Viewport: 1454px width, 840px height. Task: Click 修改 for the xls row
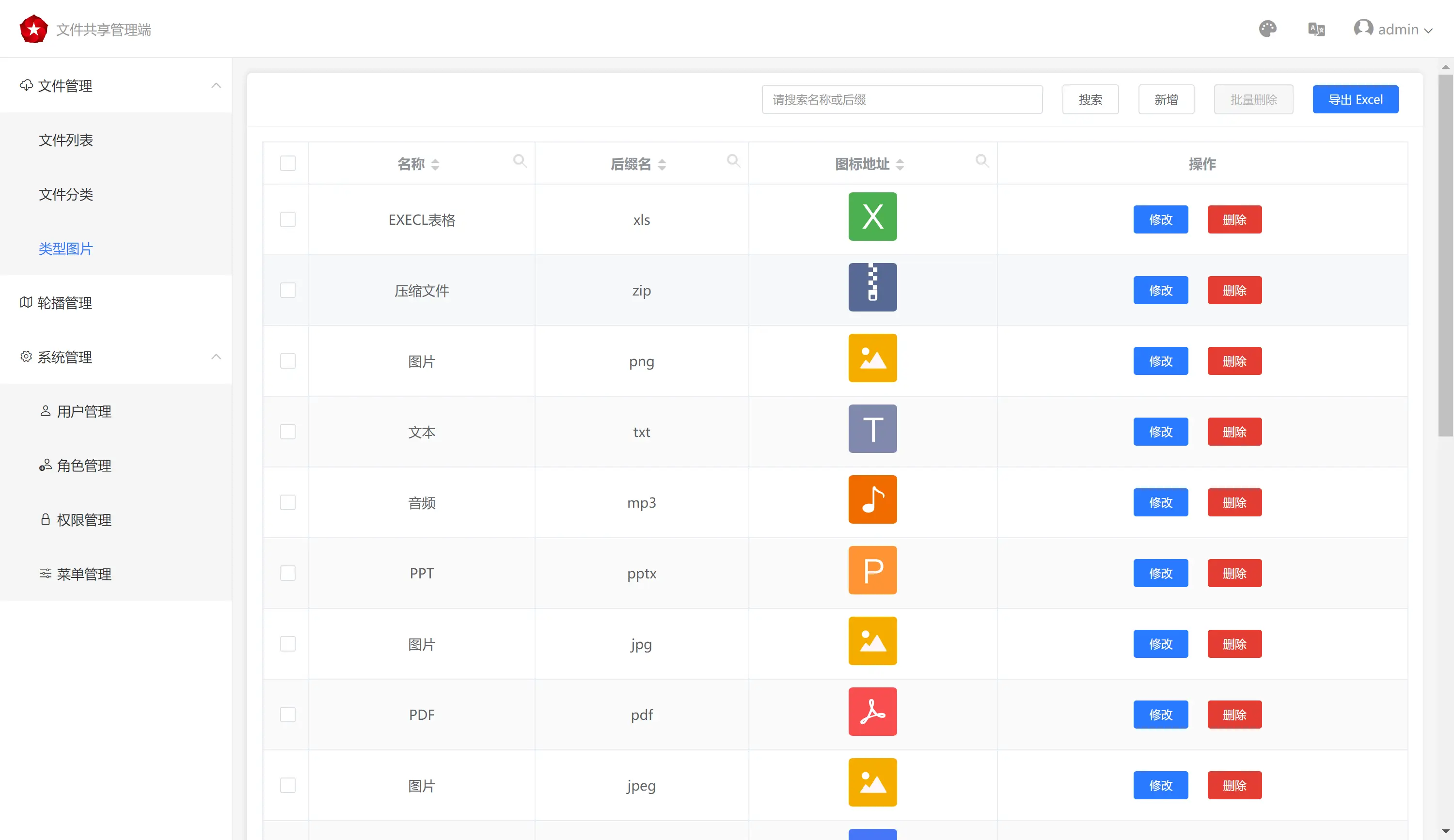click(1160, 219)
